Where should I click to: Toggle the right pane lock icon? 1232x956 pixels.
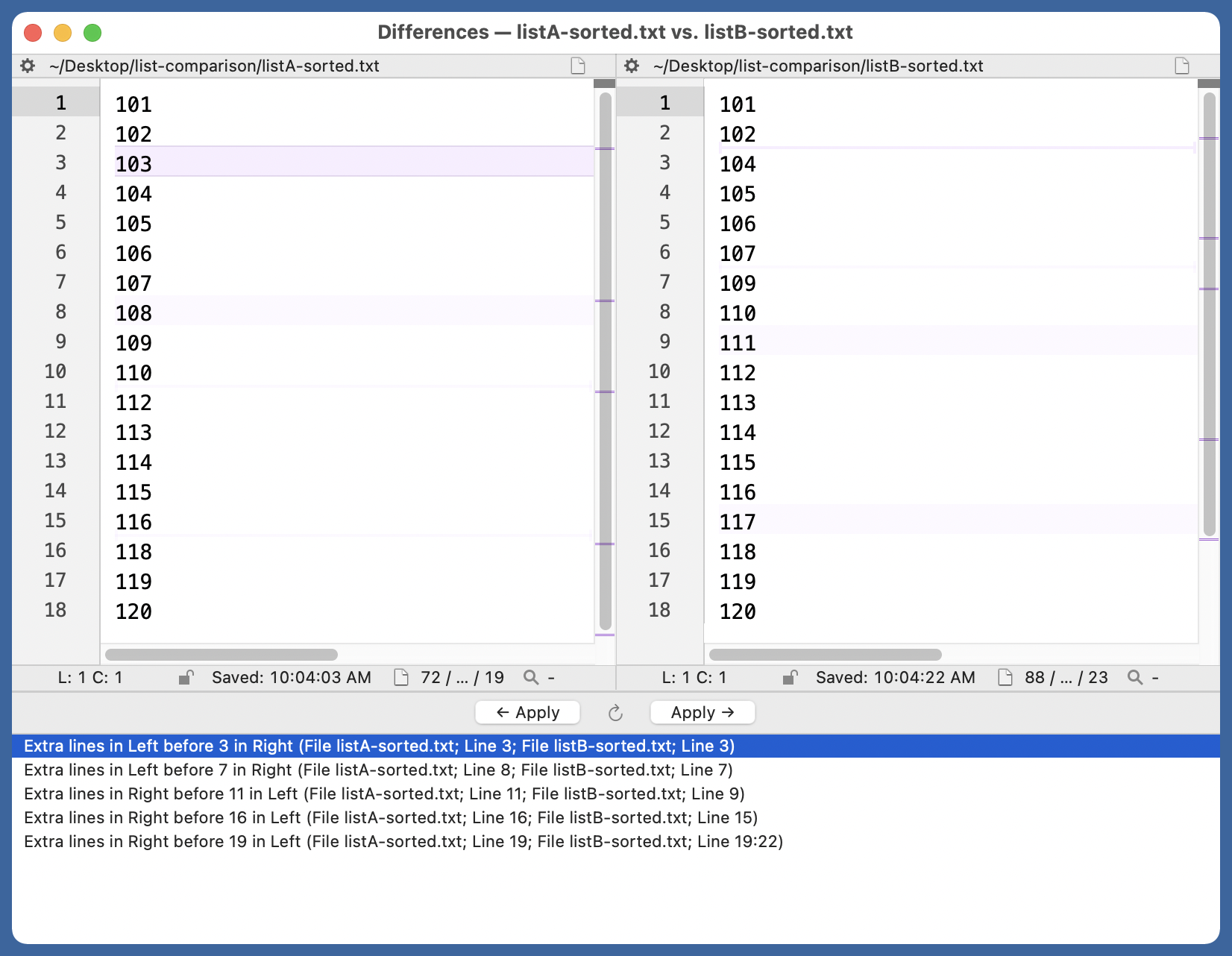click(x=790, y=677)
